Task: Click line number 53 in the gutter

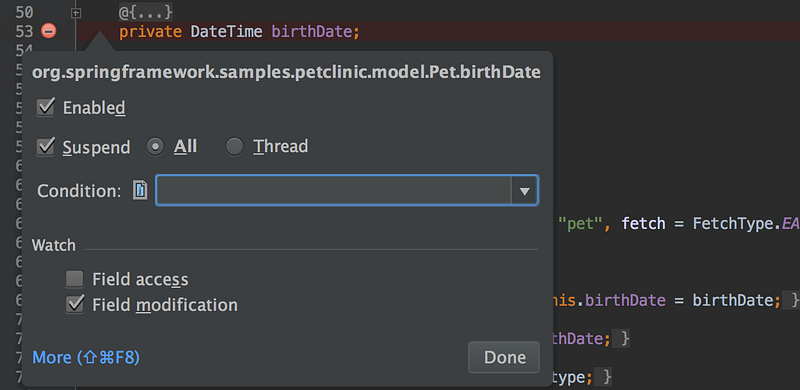Action: (x=24, y=32)
